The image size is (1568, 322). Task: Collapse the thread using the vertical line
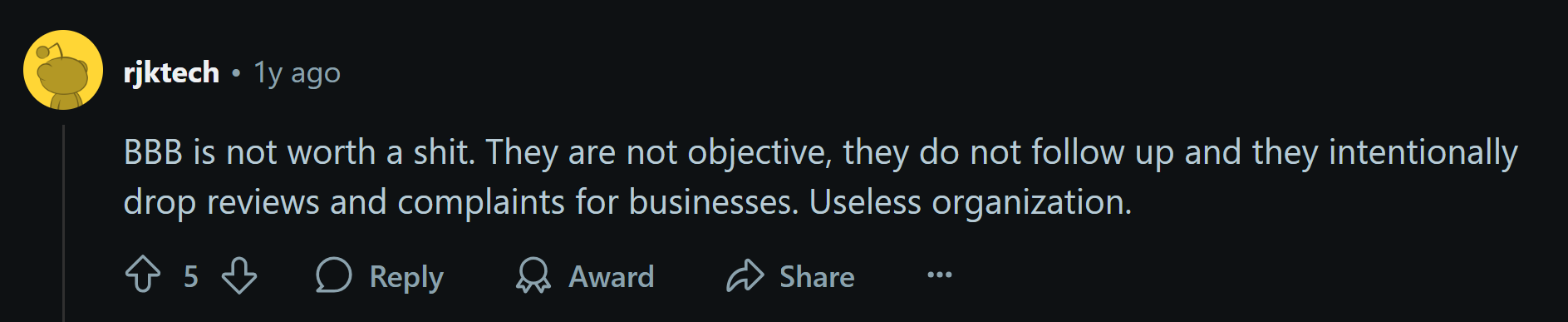[x=63, y=223]
